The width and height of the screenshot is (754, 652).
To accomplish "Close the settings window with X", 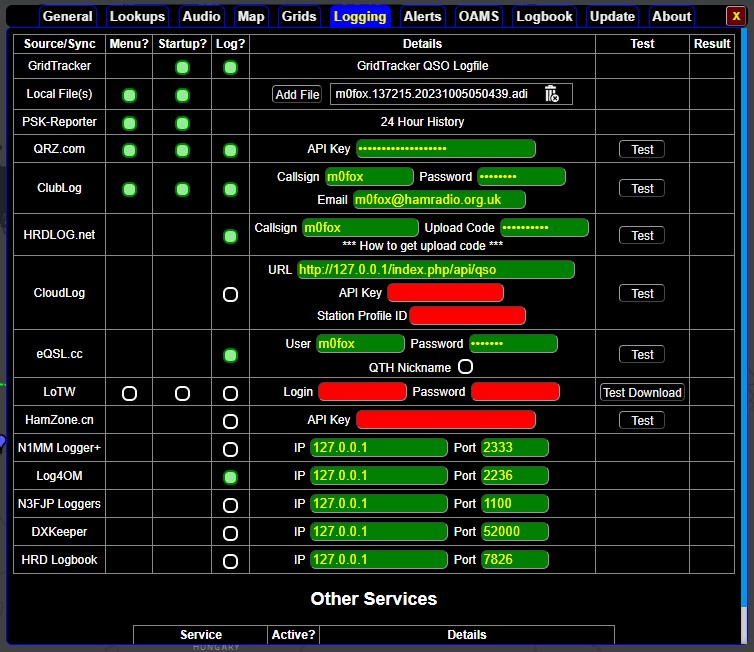I will point(736,16).
